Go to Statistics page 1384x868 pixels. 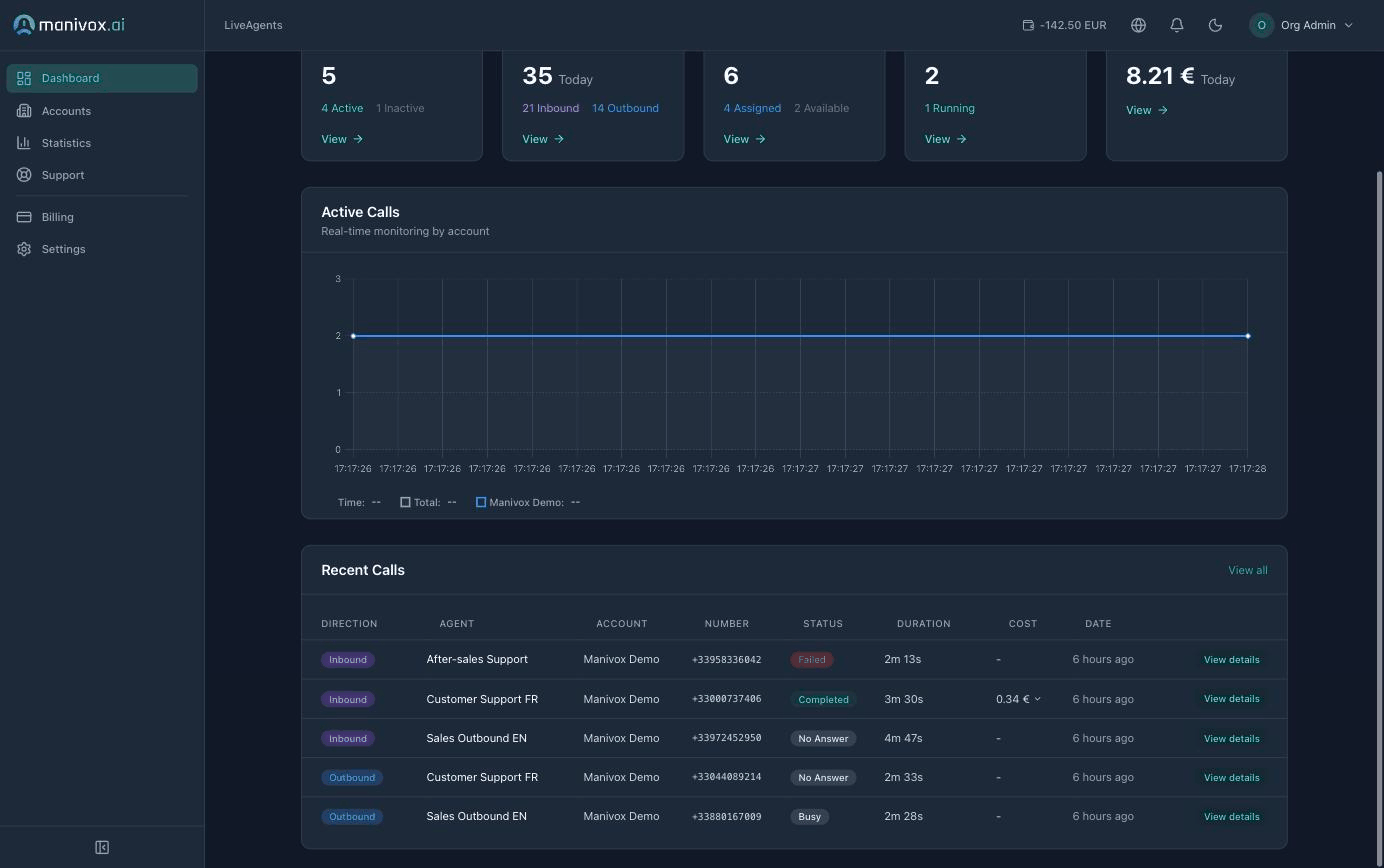coord(102,143)
